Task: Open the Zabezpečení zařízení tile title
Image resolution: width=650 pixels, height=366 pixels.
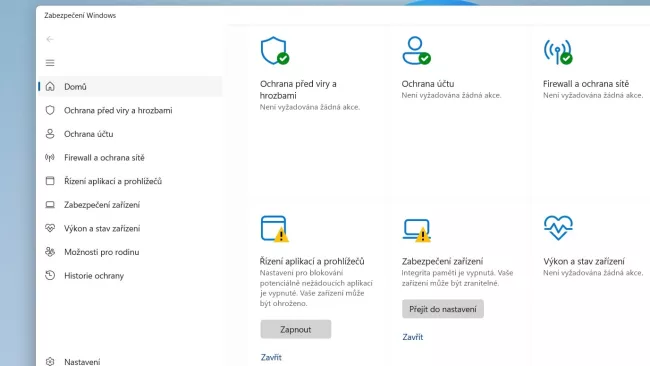Action: tap(442, 261)
